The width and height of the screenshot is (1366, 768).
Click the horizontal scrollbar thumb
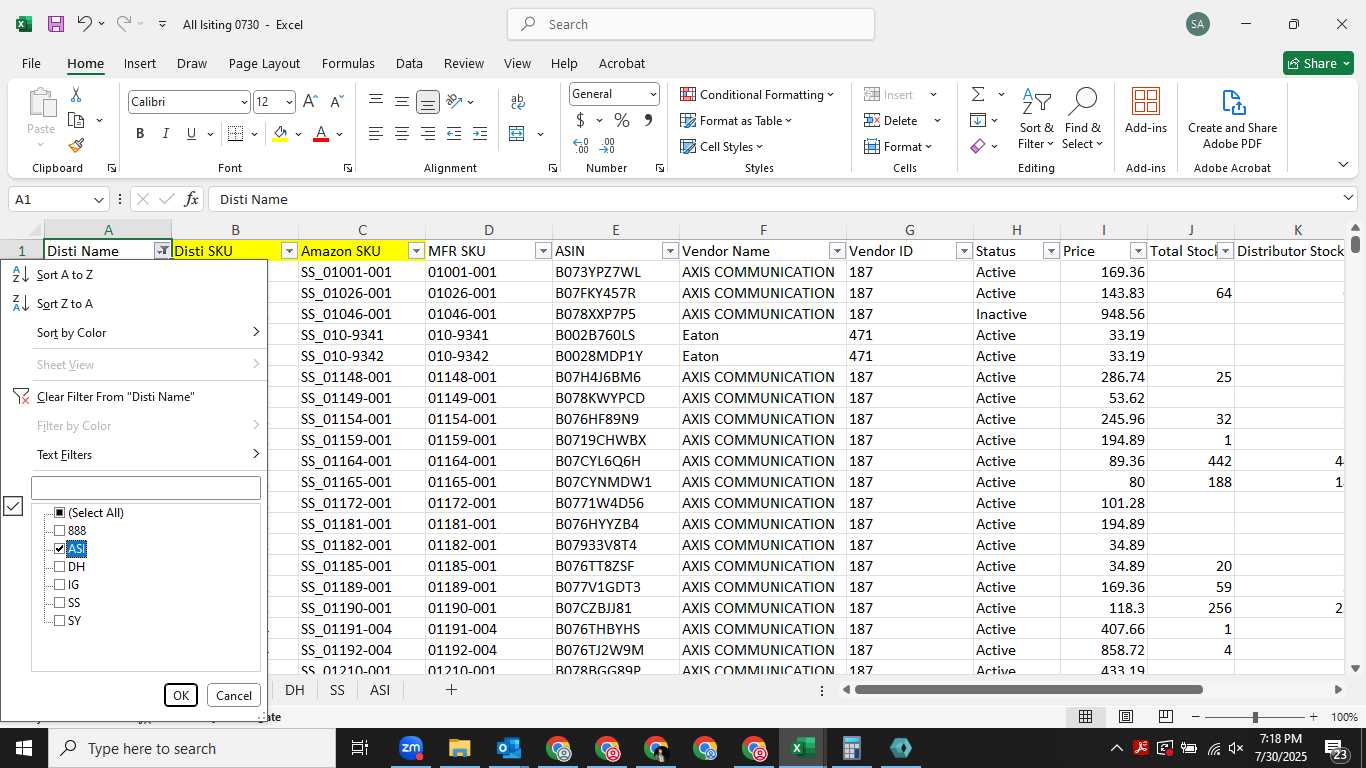1028,690
